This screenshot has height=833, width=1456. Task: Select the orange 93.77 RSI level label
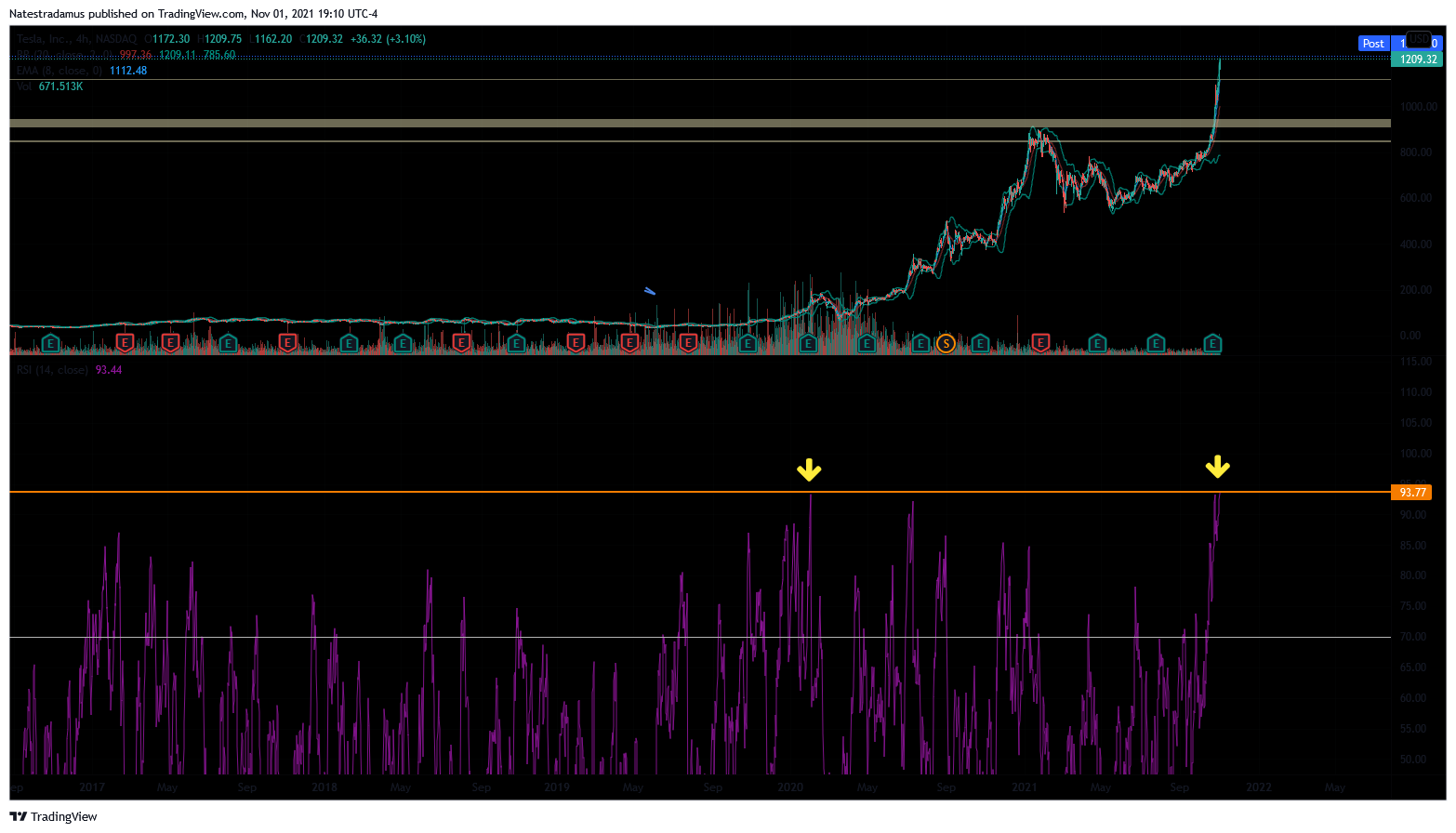pyautogui.click(x=1411, y=493)
